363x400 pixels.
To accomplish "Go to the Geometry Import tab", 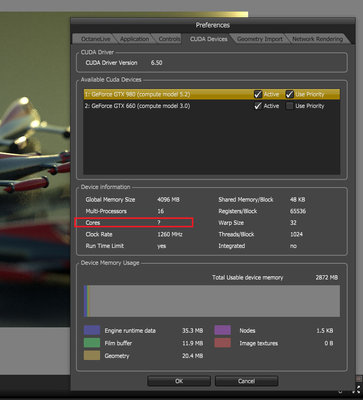I will (260, 39).
